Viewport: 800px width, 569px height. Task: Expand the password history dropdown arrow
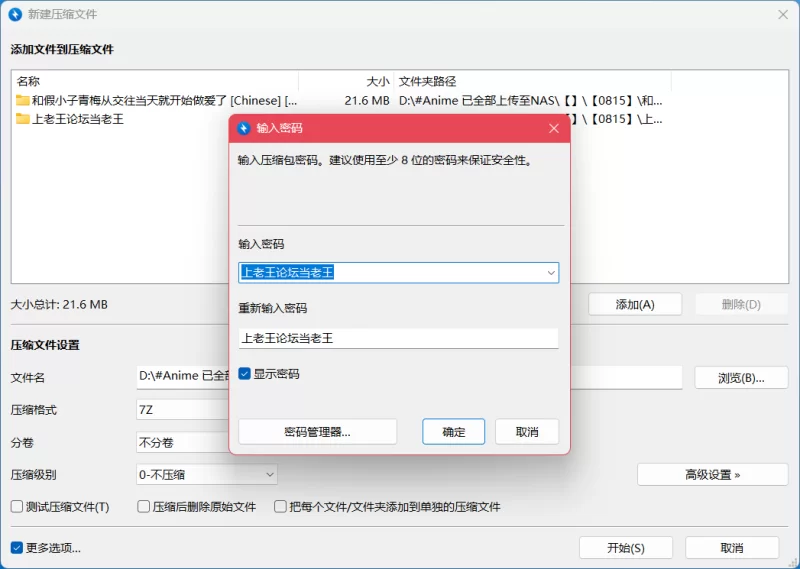tap(551, 273)
